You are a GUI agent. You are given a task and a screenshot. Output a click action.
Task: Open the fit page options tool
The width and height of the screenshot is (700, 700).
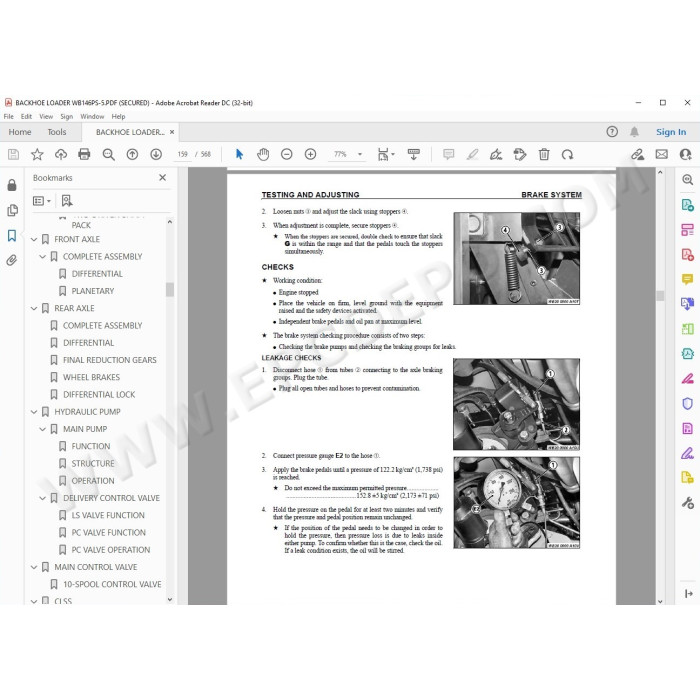coord(386,154)
